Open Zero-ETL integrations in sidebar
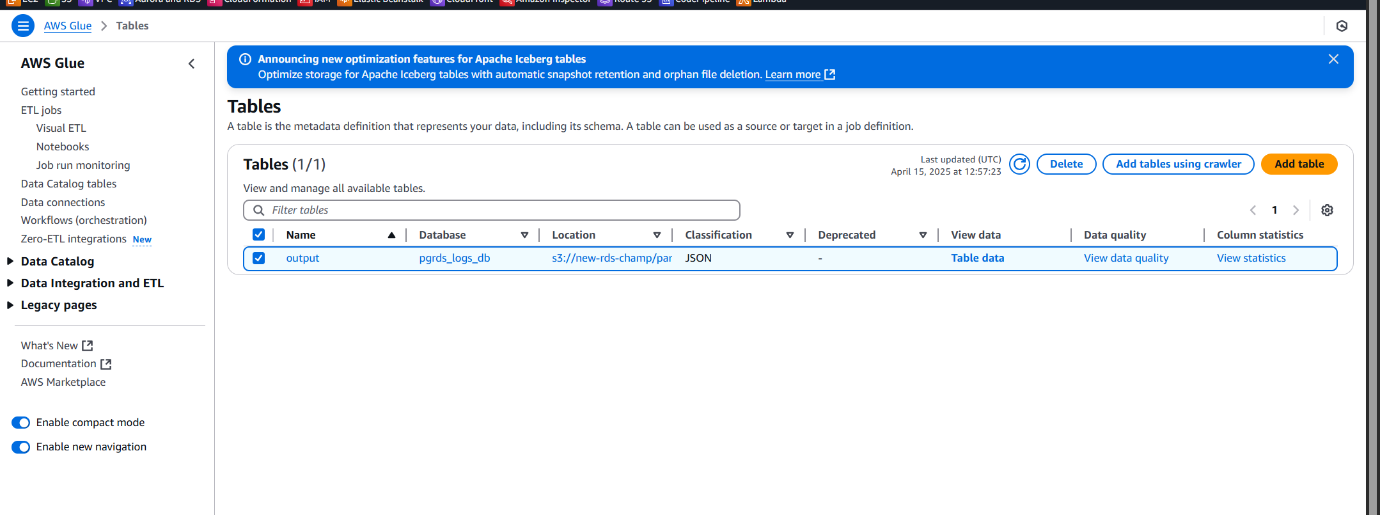 (74, 239)
